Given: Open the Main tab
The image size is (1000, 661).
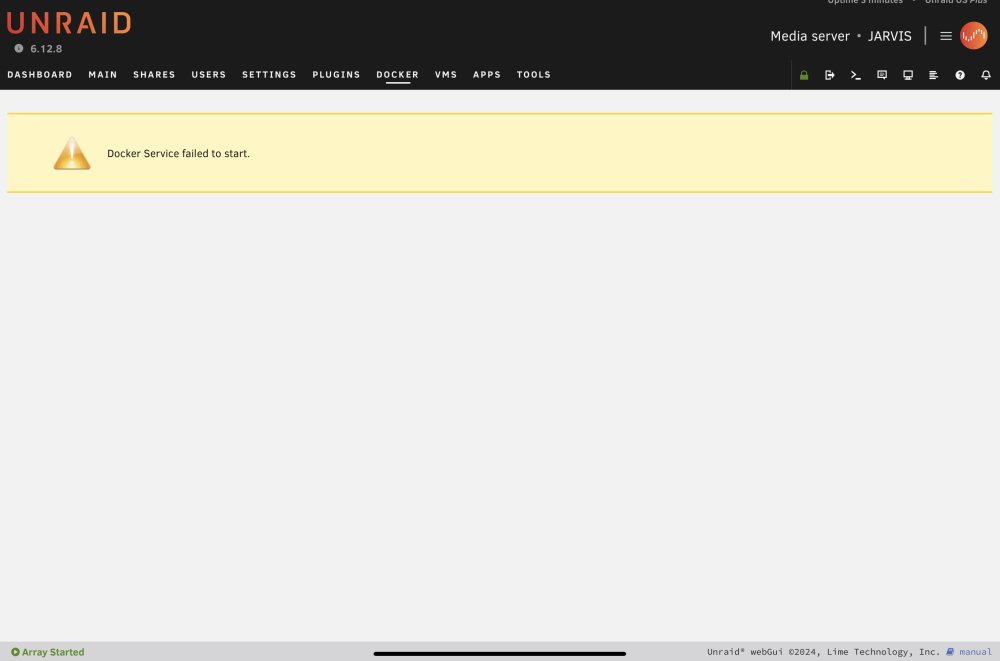Looking at the screenshot, I should pyautogui.click(x=103, y=75).
